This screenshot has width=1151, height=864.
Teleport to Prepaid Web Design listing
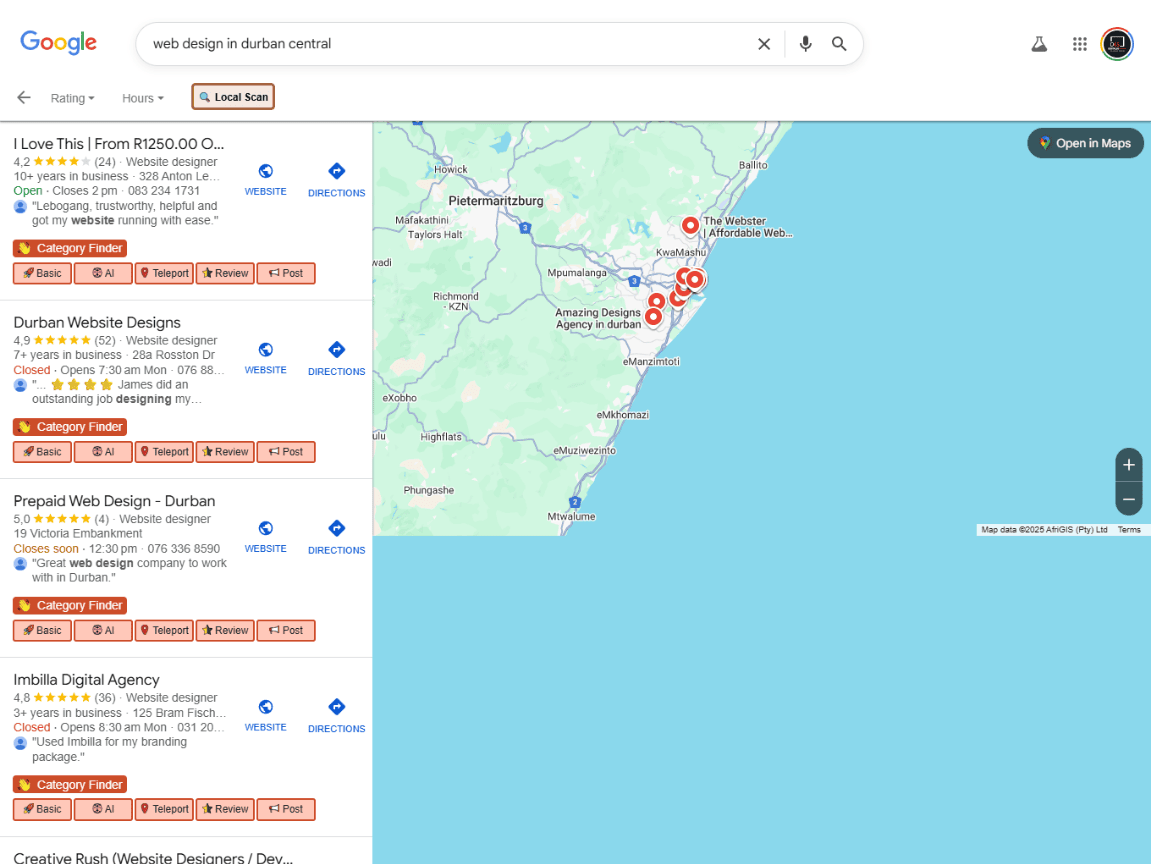pyautogui.click(x=164, y=631)
